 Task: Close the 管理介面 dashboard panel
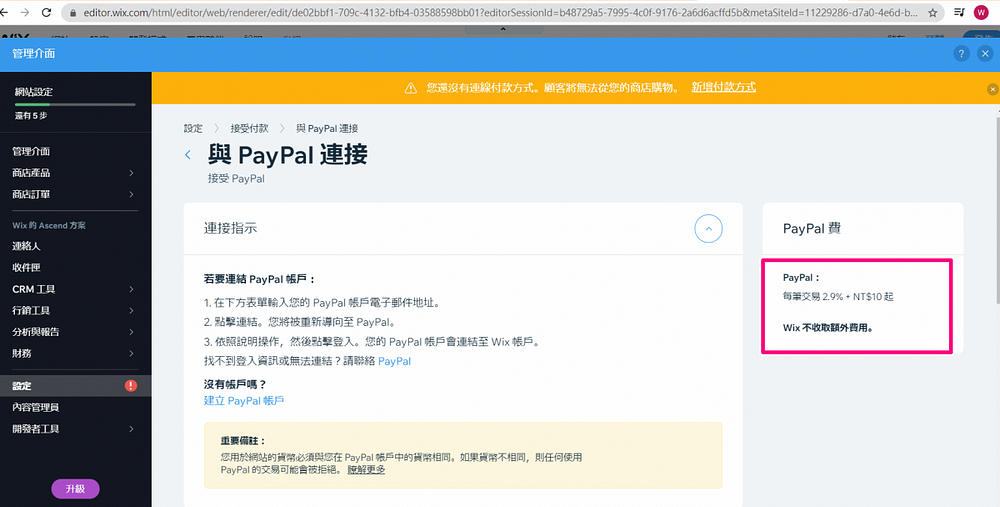[985, 54]
